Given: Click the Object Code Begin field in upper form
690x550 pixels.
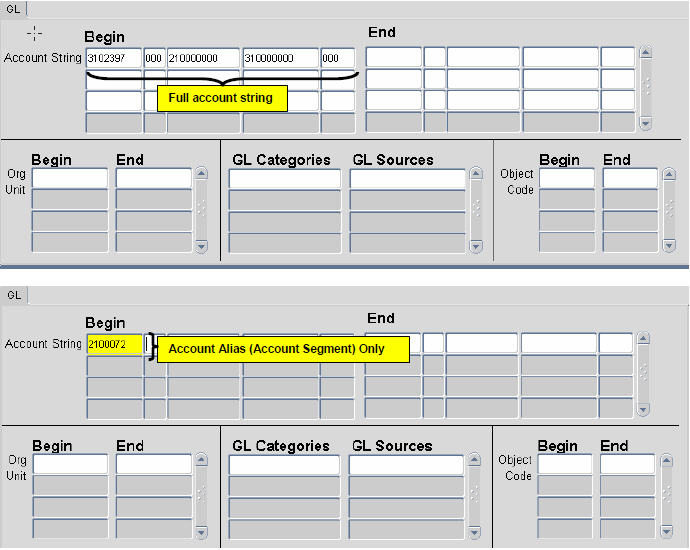Looking at the screenshot, I should tap(566, 178).
